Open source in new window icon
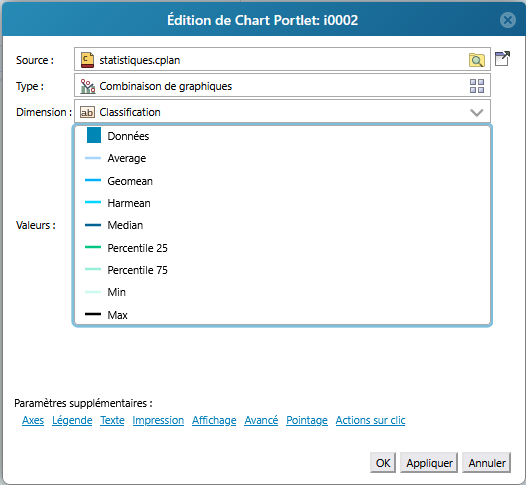The image size is (526, 485). [502, 59]
